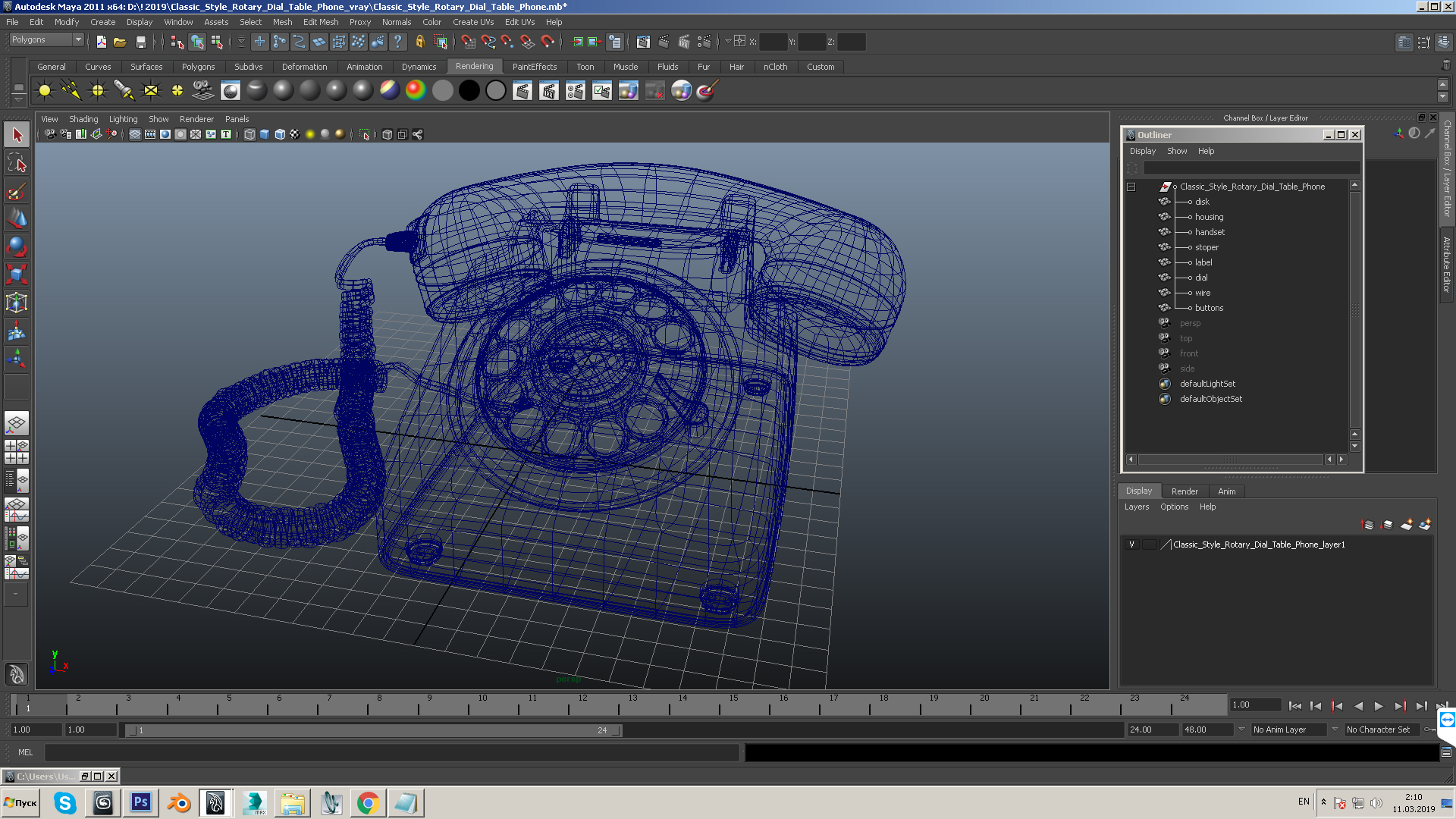Click the spot light shelf icon
This screenshot has width=1456, height=819.
pos(124,91)
